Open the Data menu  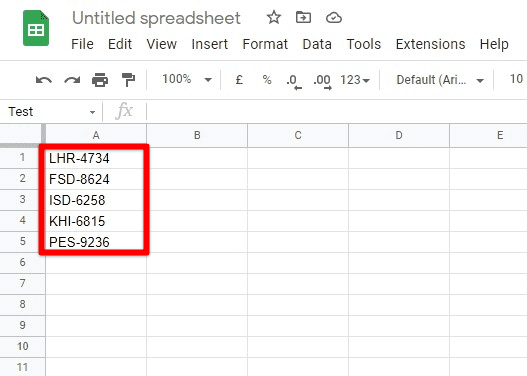tap(317, 44)
